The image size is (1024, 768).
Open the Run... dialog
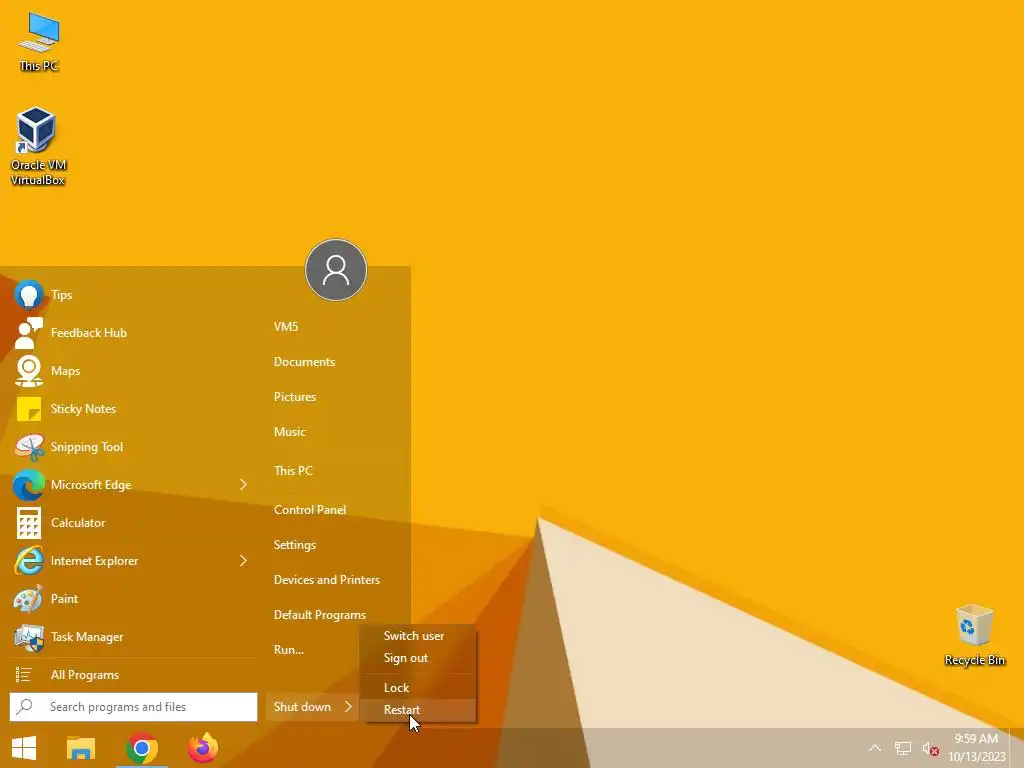289,650
